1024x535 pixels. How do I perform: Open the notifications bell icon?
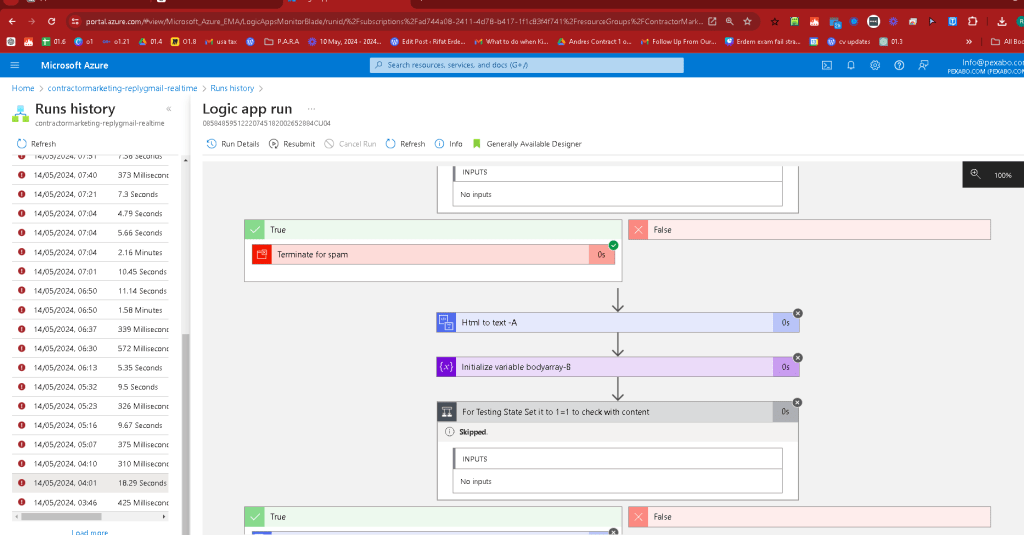pyautogui.click(x=851, y=65)
